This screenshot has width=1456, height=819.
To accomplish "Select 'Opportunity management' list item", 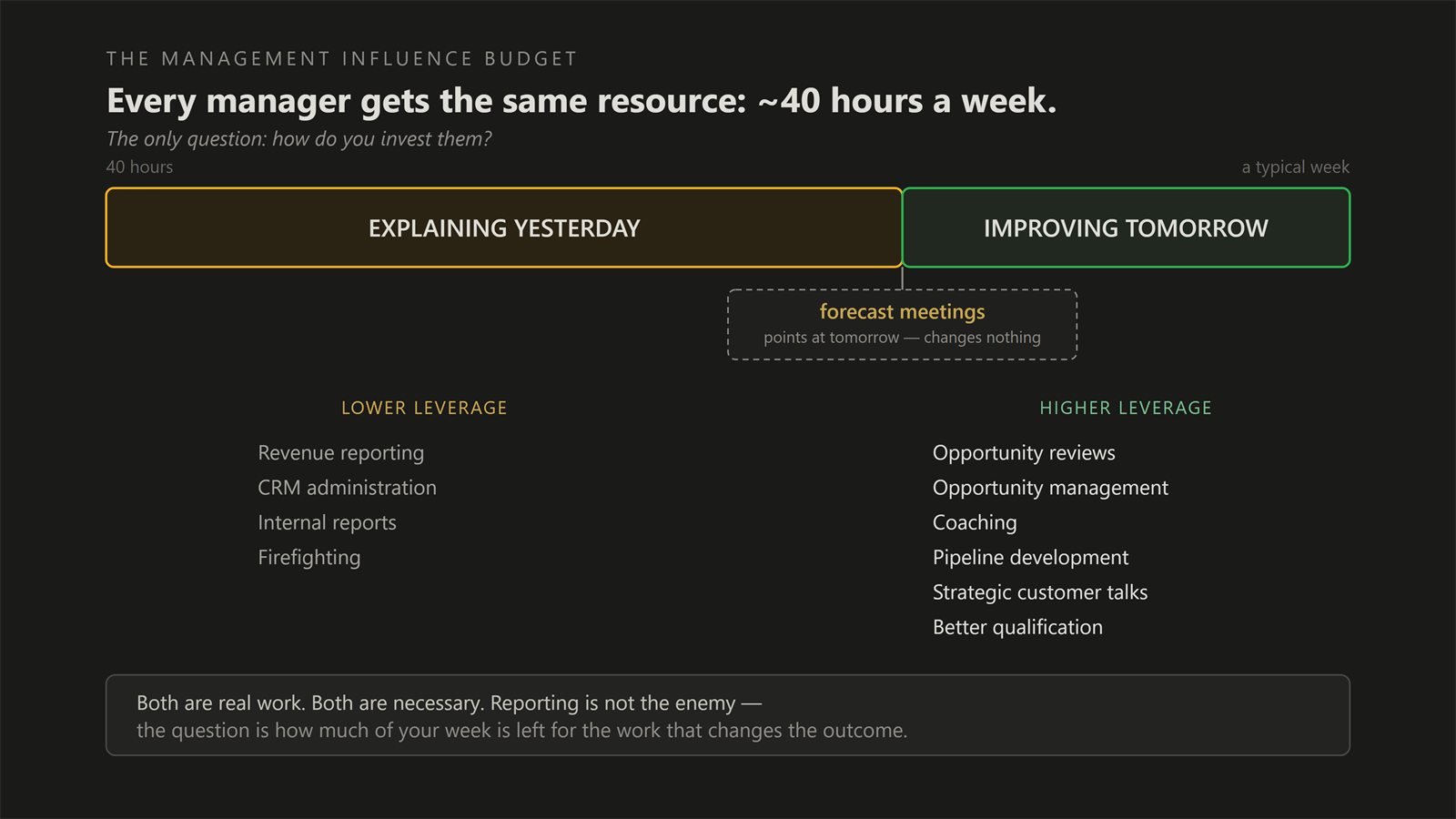I will point(1050,488).
